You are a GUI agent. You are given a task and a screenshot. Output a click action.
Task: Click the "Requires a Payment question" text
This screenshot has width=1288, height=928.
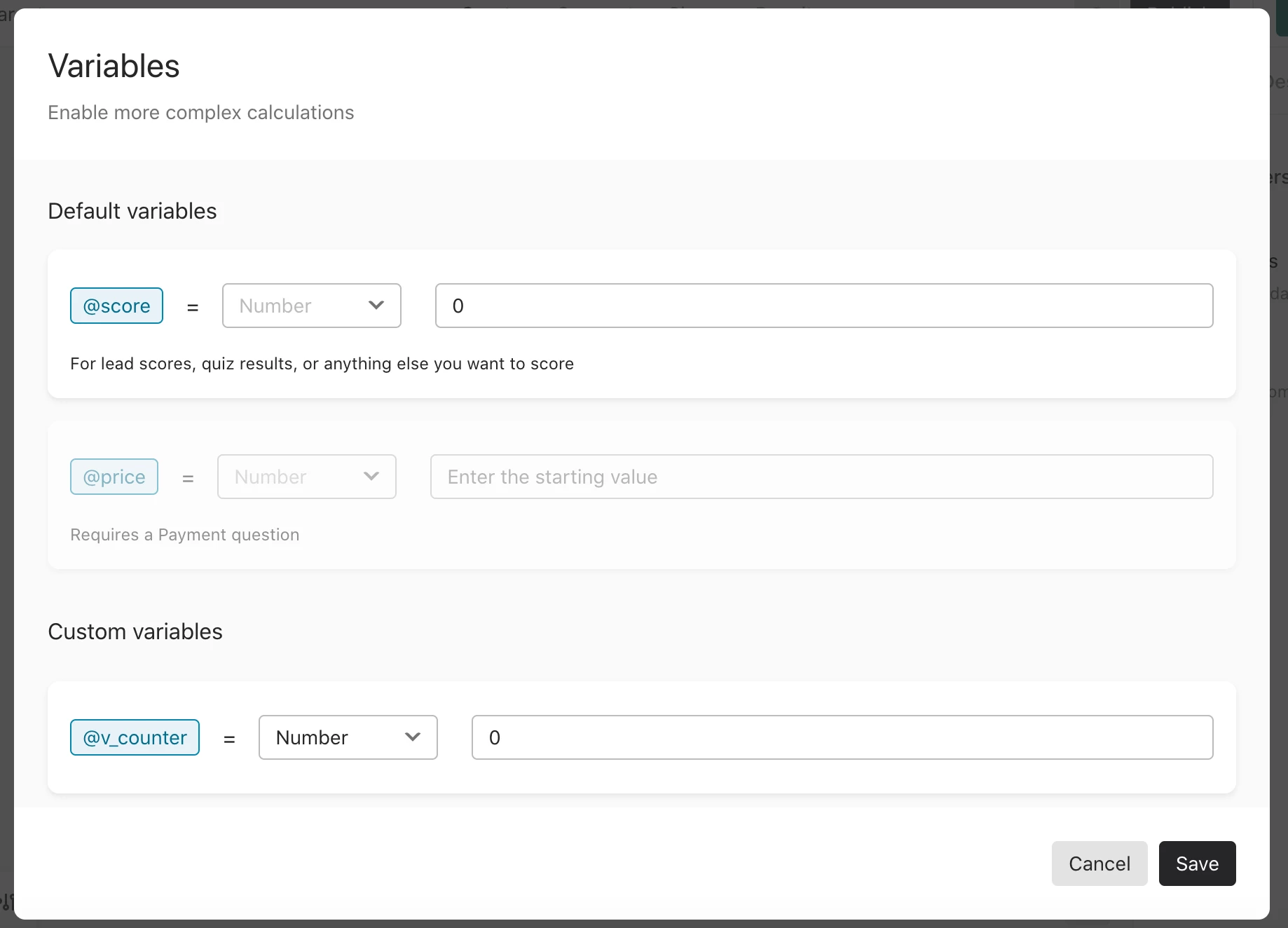point(185,535)
